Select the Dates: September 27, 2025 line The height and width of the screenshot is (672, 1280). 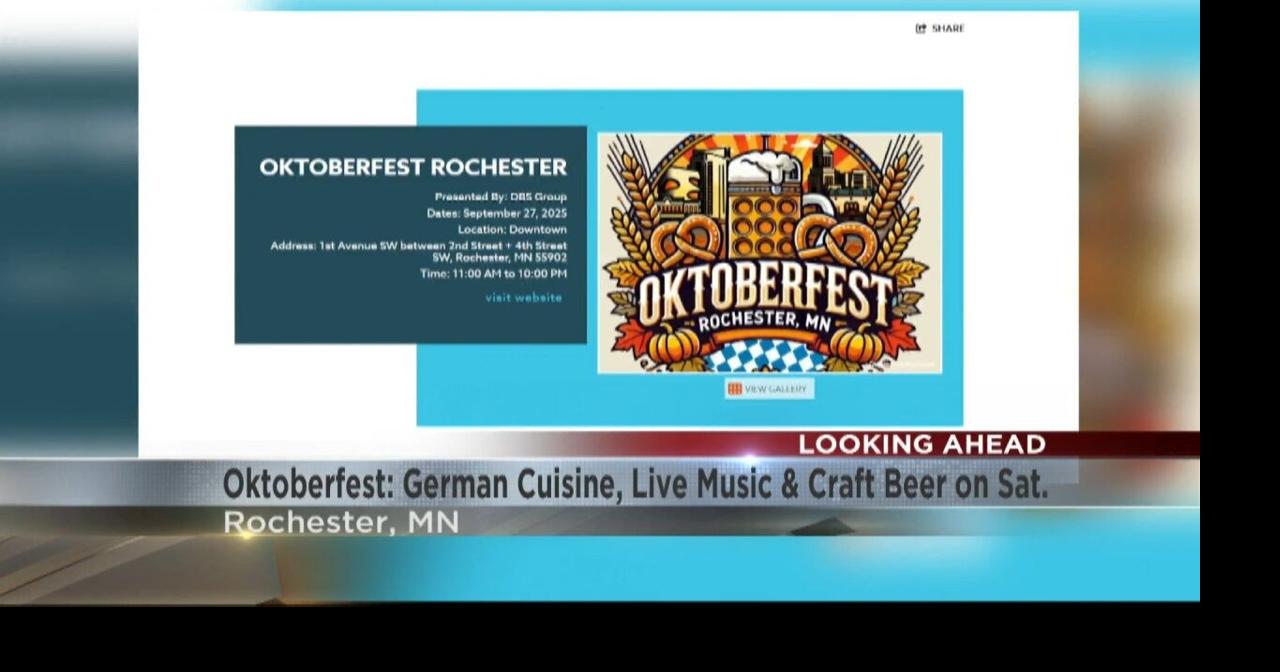click(497, 213)
